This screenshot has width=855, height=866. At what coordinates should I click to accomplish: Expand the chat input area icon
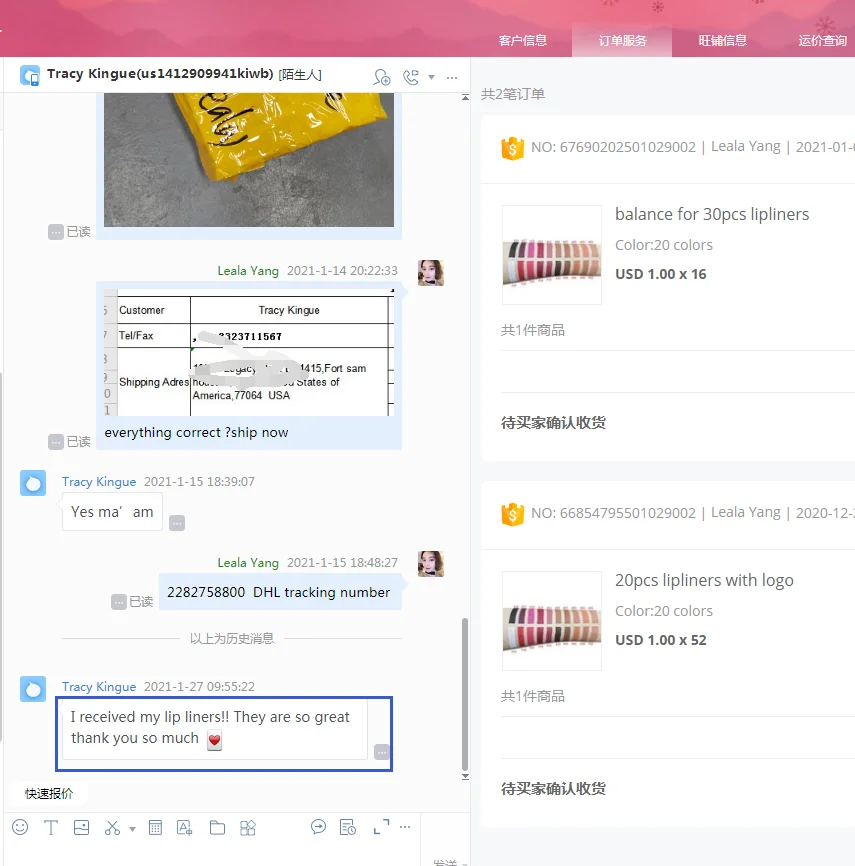[381, 827]
